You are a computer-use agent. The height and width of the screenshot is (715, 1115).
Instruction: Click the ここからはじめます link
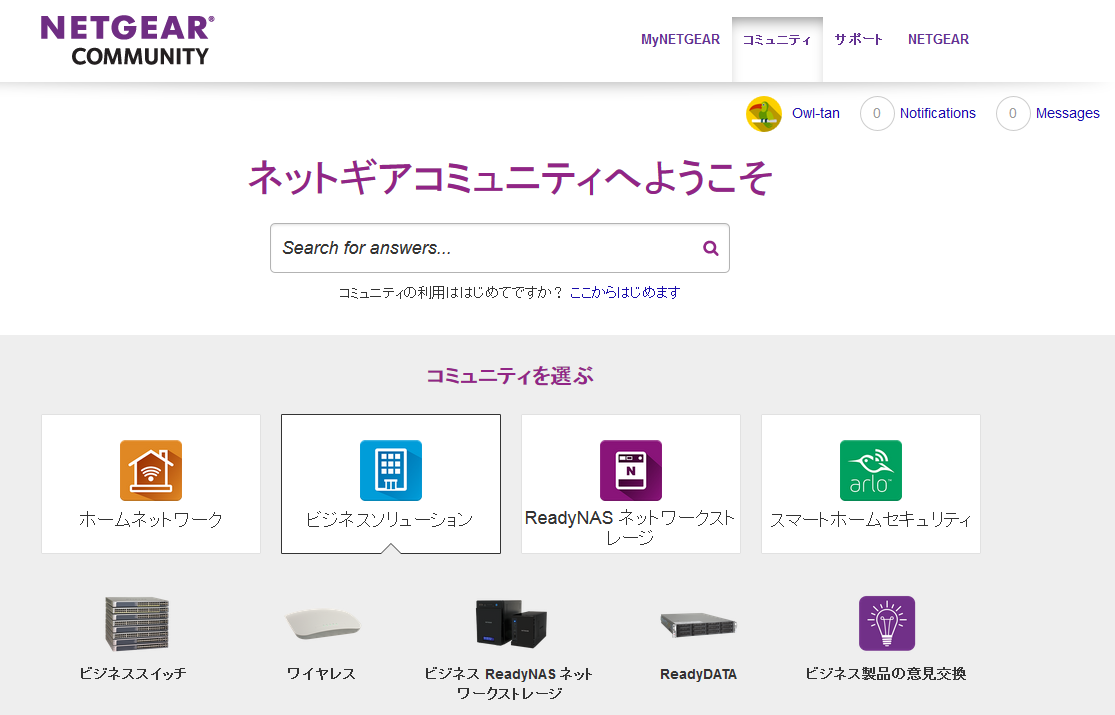pos(625,292)
